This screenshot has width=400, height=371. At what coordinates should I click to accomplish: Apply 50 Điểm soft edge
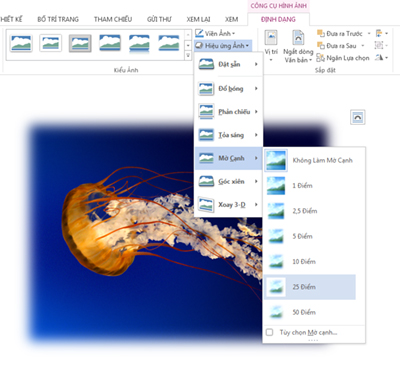[x=310, y=312]
